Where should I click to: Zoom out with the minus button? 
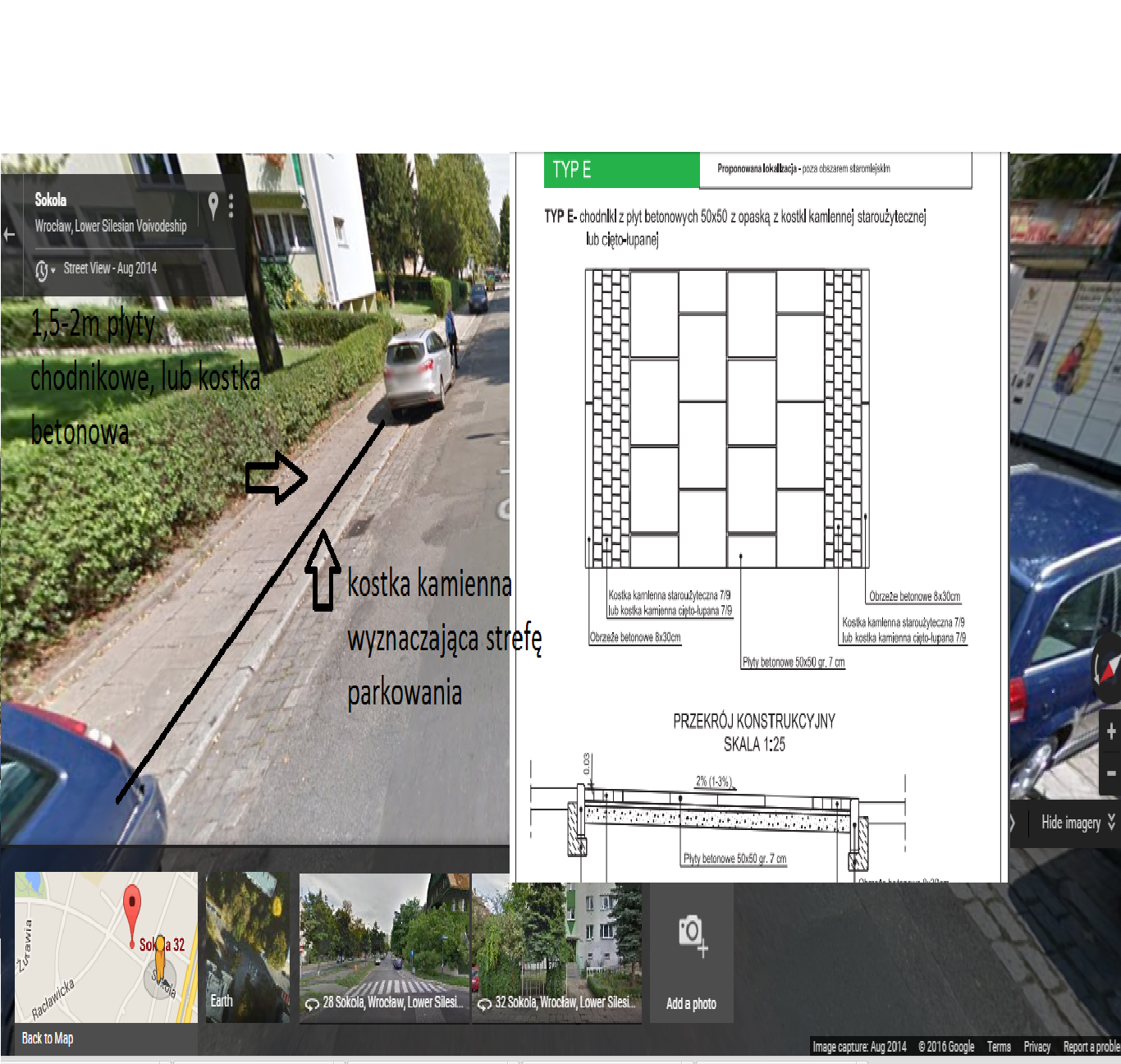pyautogui.click(x=1111, y=773)
